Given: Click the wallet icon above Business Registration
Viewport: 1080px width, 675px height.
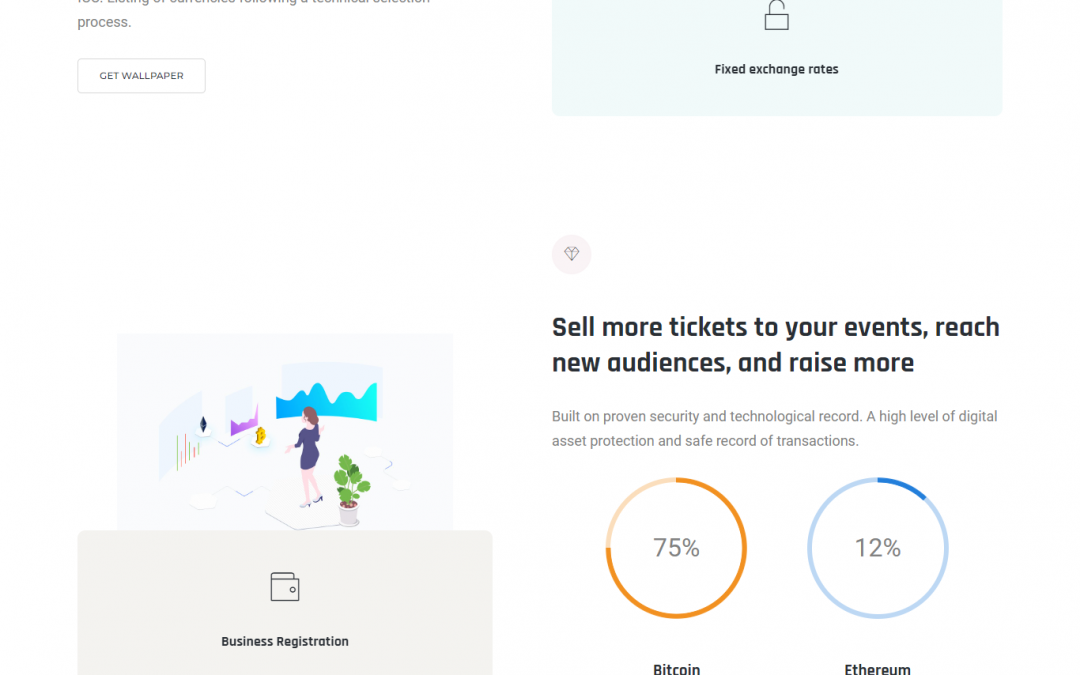Looking at the screenshot, I should (x=285, y=587).
